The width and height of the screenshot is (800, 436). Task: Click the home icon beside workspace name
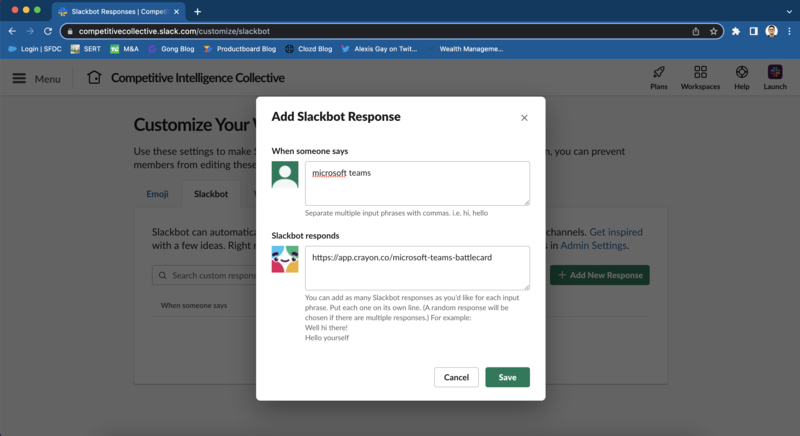coord(94,78)
